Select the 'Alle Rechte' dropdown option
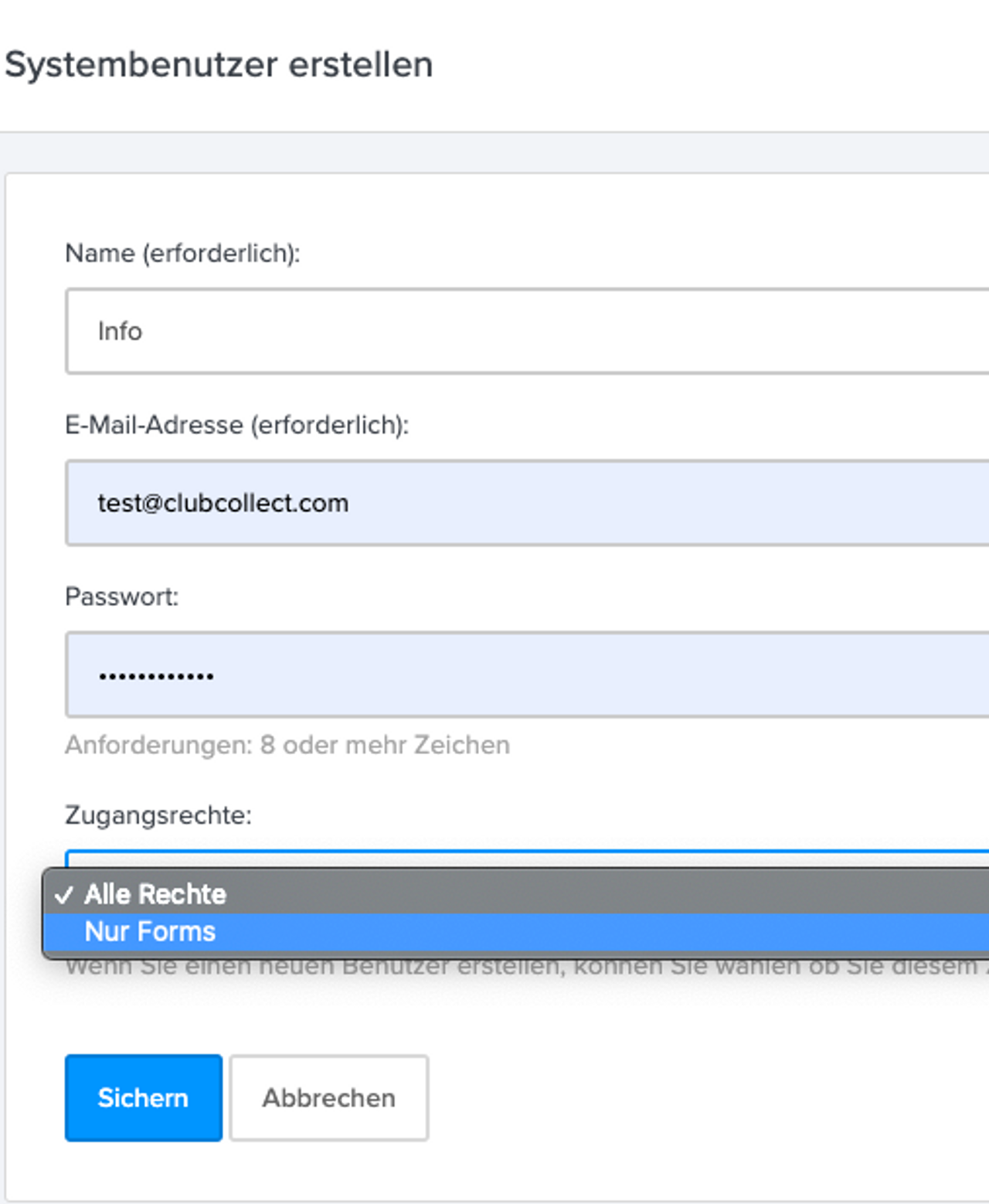 click(155, 894)
